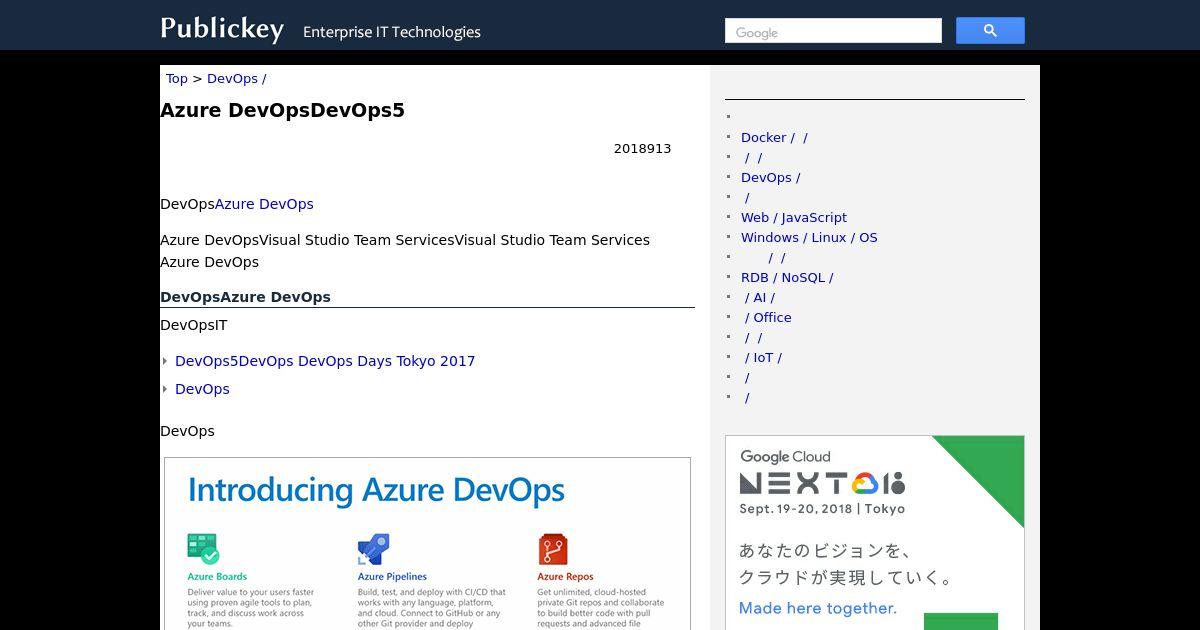The image size is (1200, 630).
Task: Open the IoT sidebar category
Action: click(763, 357)
